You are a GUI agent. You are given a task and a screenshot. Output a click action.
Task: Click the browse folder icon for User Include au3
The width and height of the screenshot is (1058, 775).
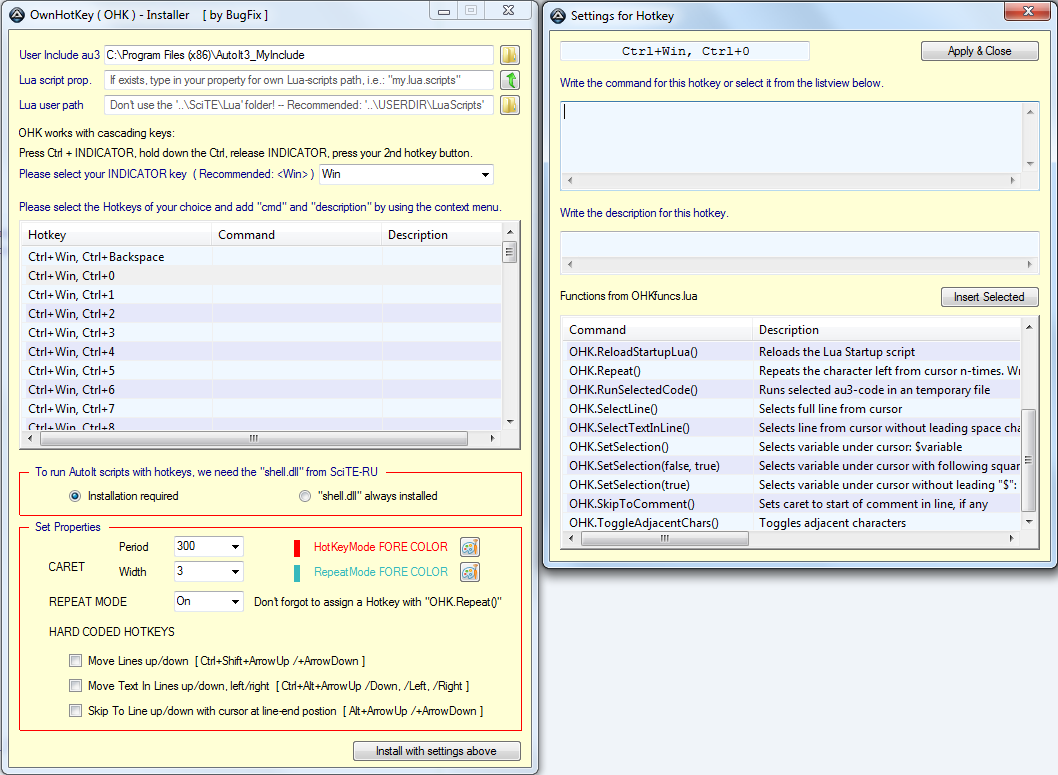pos(510,55)
